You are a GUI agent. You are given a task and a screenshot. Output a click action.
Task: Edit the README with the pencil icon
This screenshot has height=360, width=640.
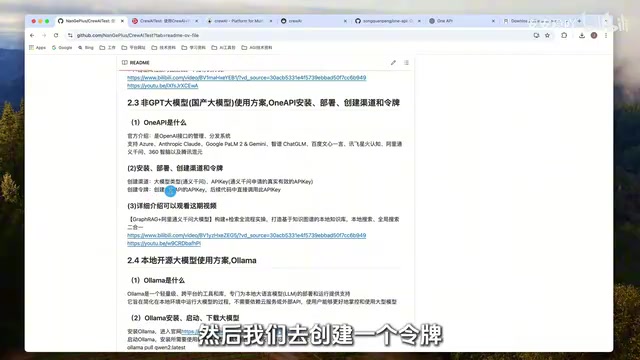pos(393,62)
